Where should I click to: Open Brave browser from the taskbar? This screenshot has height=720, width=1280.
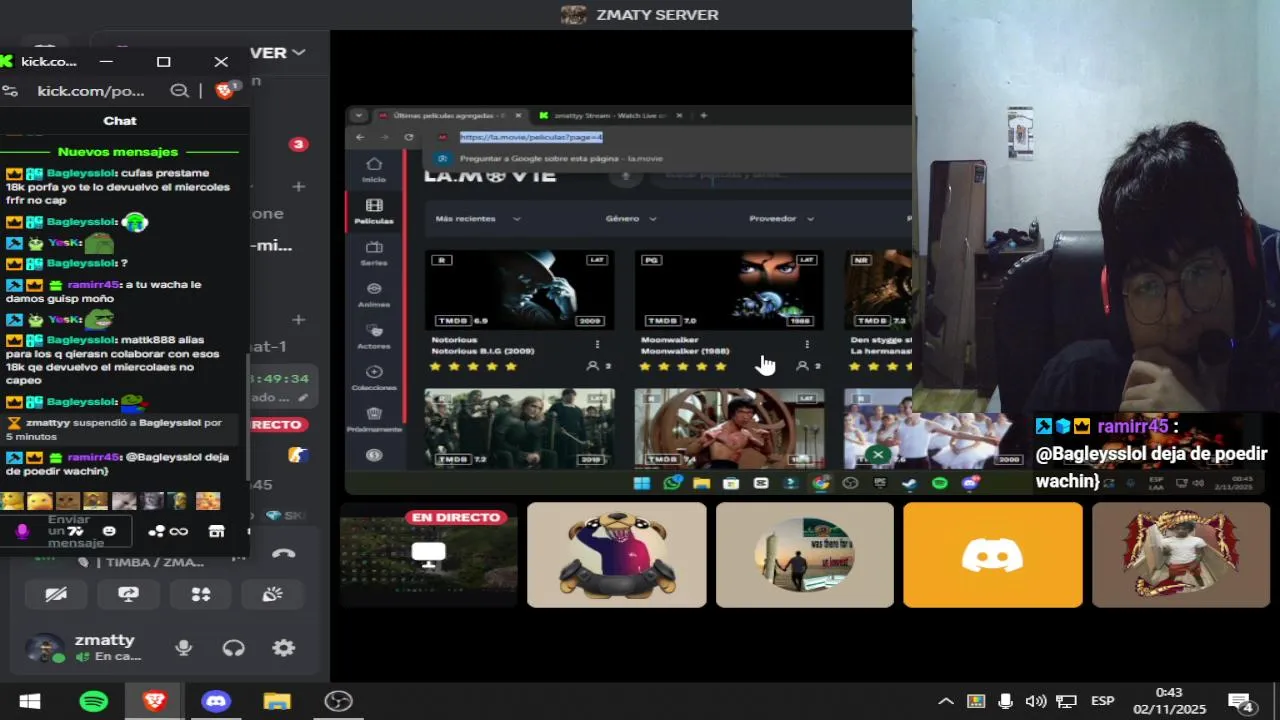[154, 701]
